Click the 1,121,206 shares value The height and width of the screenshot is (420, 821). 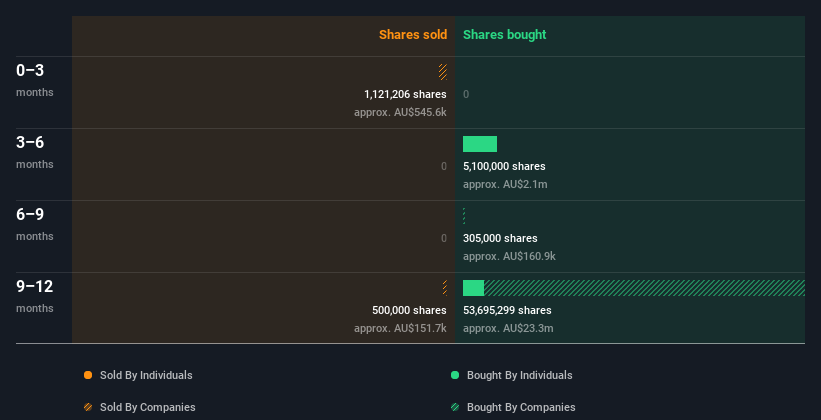(x=405, y=94)
